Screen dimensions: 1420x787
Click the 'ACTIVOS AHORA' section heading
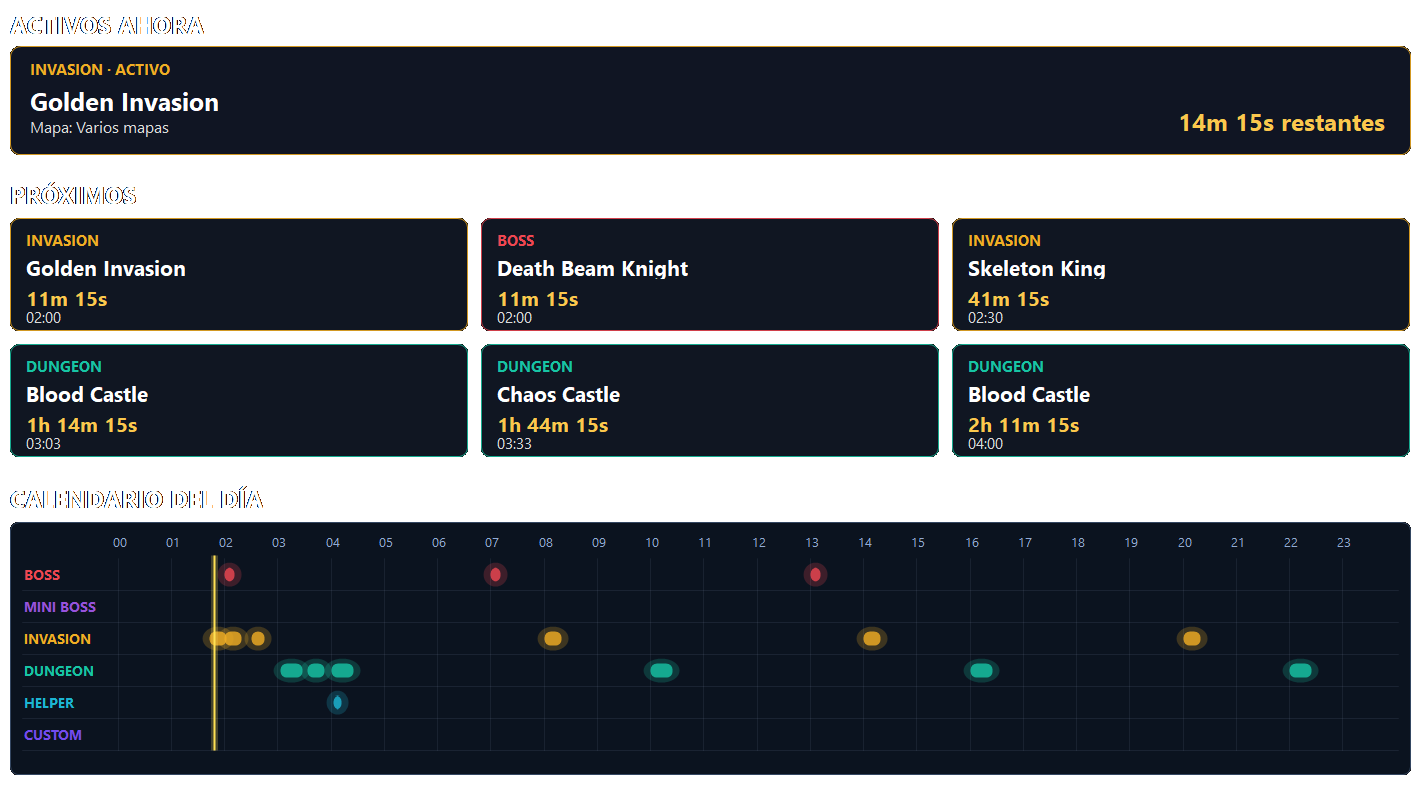pos(107,26)
